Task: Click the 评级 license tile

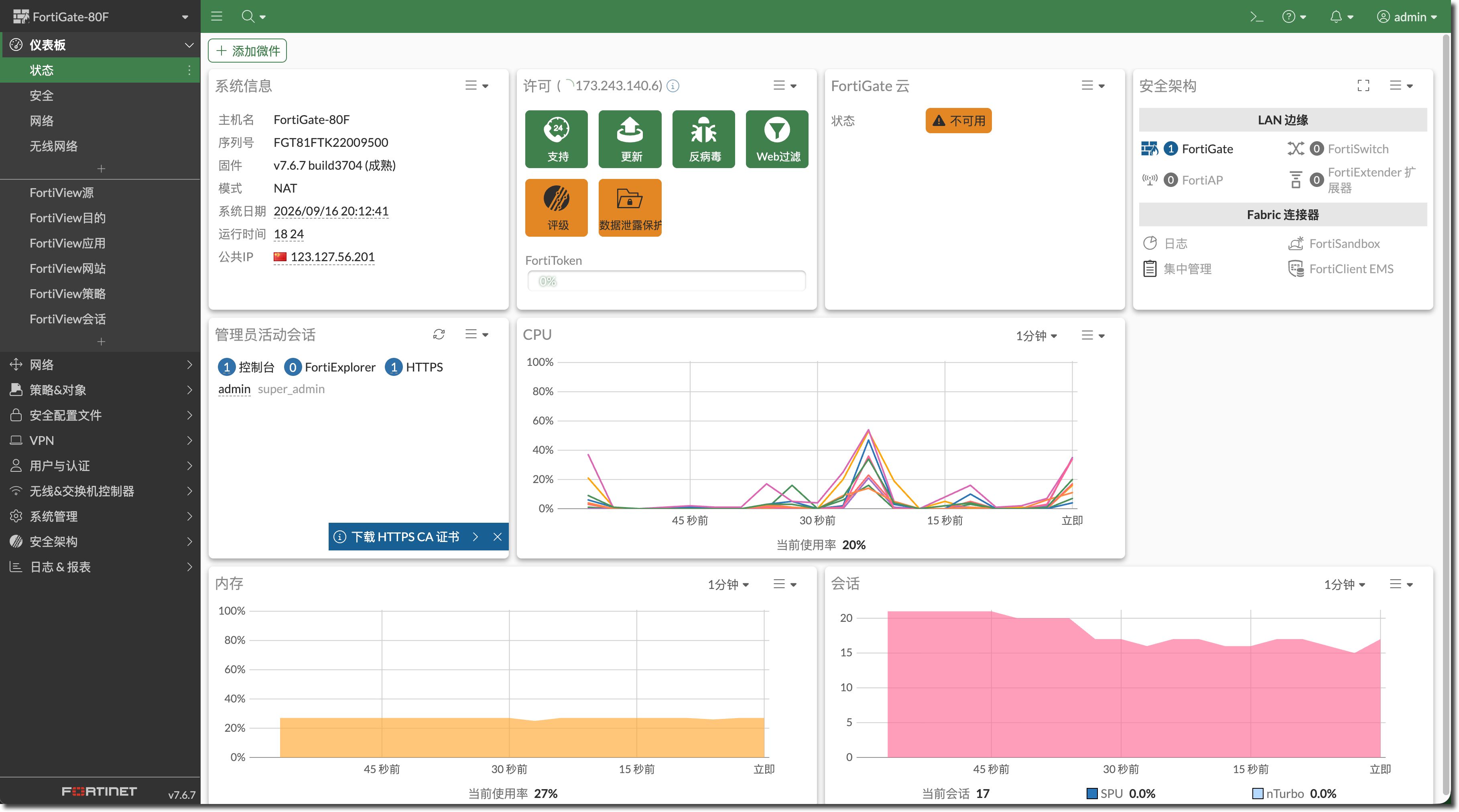Action: pos(556,208)
